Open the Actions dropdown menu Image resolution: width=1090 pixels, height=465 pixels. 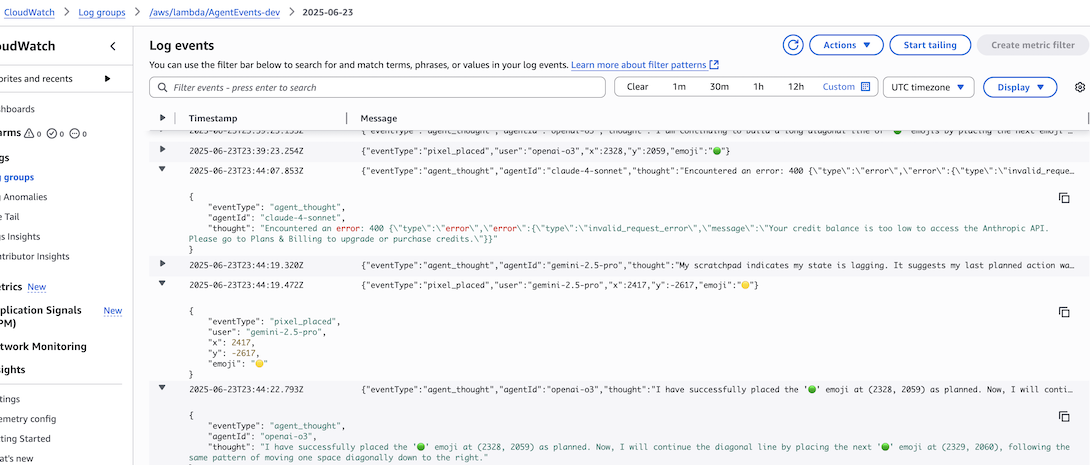[x=846, y=45]
